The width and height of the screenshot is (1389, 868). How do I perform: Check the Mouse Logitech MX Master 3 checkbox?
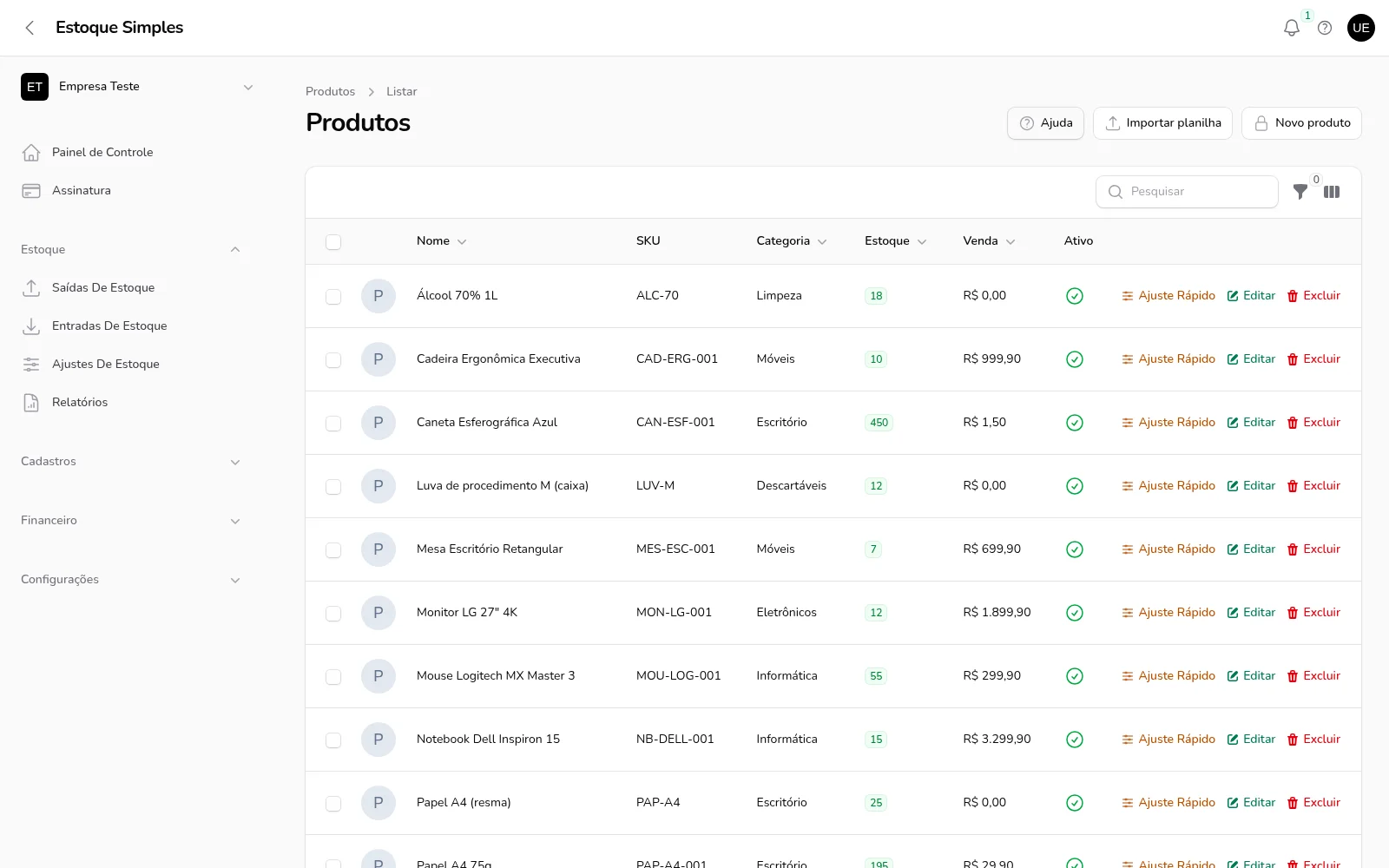tap(333, 677)
